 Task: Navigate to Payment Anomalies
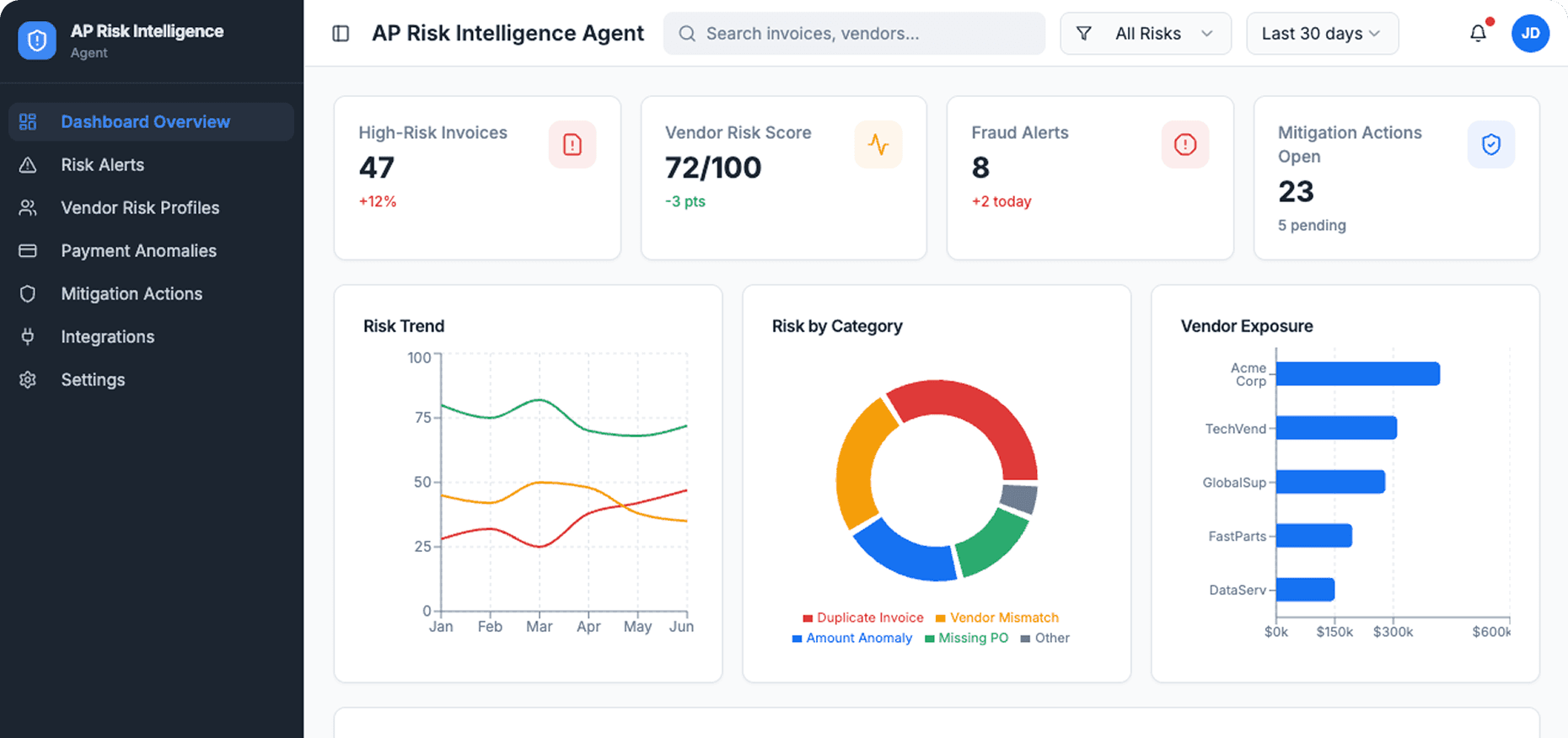pyautogui.click(x=151, y=250)
